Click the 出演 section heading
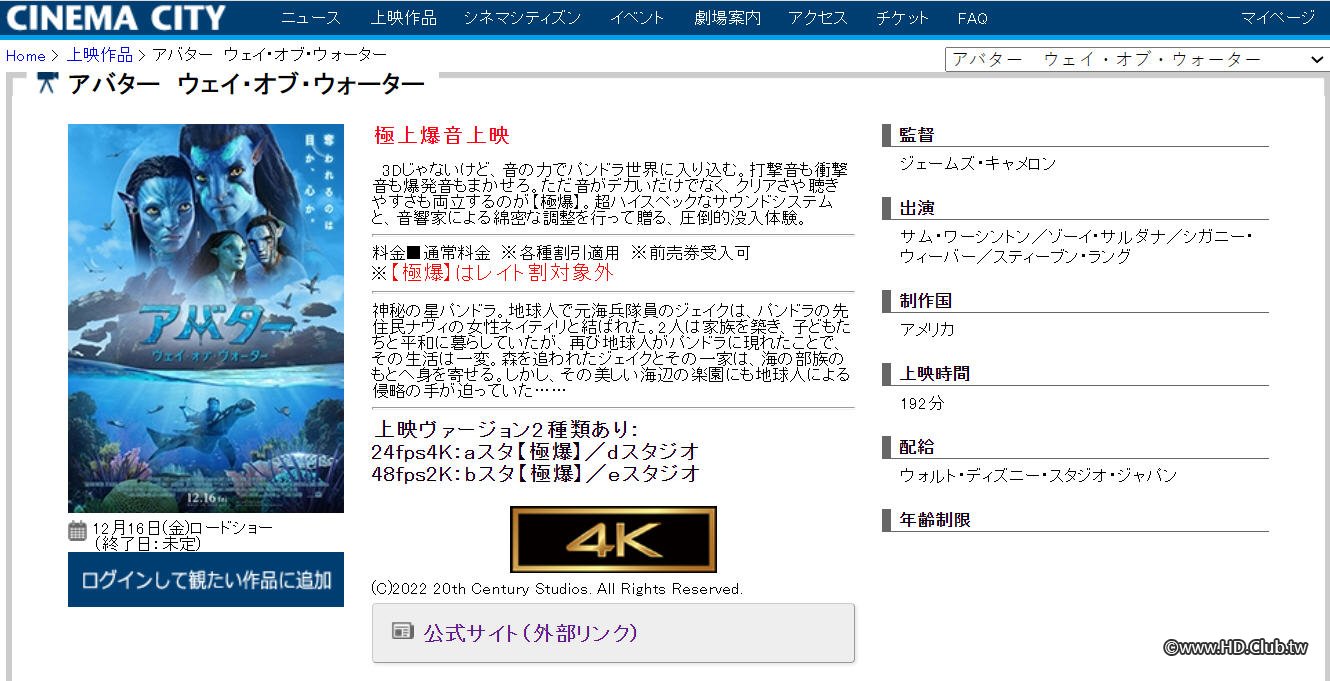Screen dimensions: 1330x681 pos(916,208)
